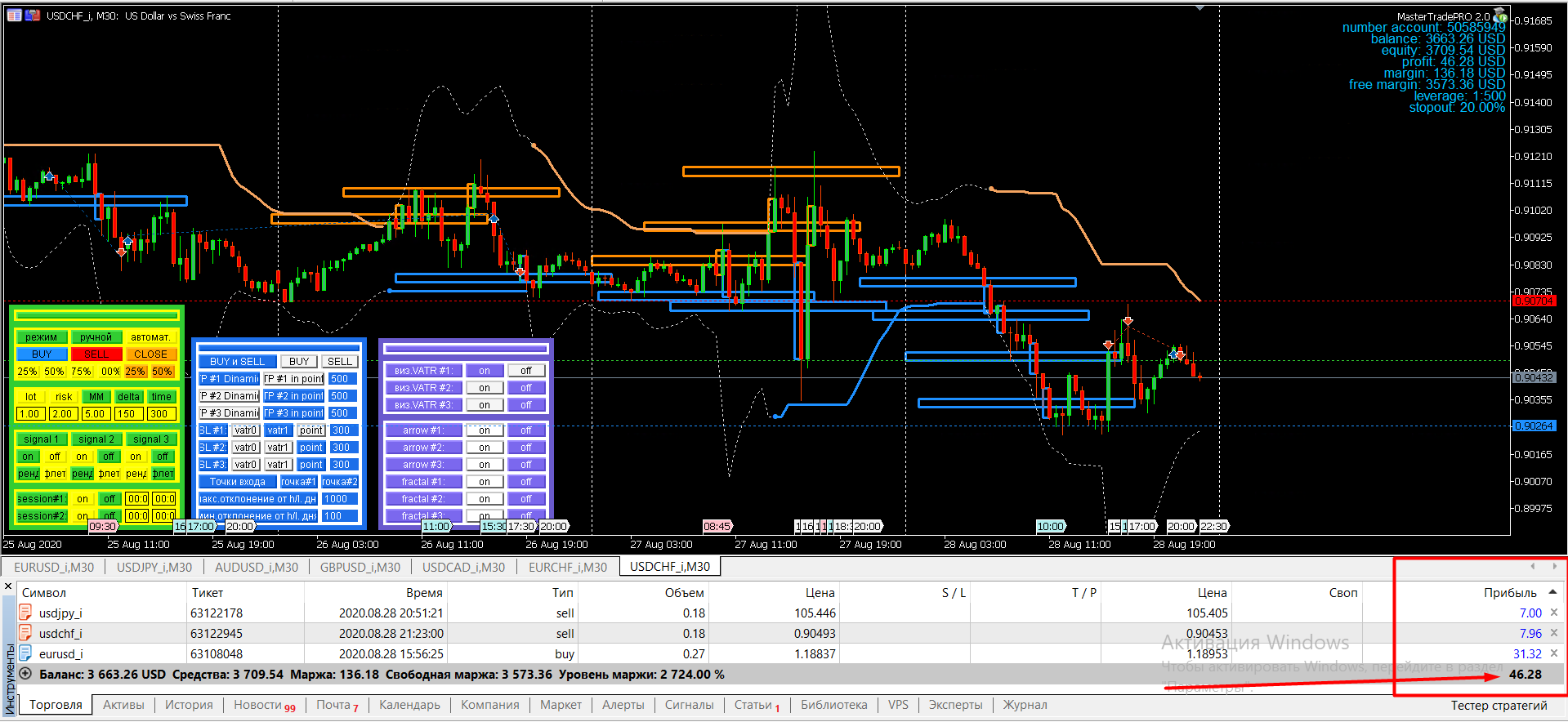
Task: Click the usdjpy_i sell order icon
Action: tap(25, 613)
